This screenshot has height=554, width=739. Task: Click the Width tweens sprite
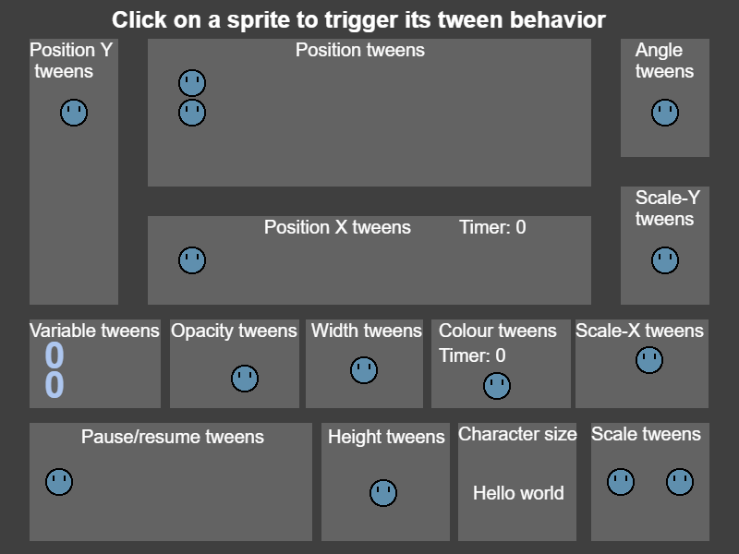coord(364,370)
